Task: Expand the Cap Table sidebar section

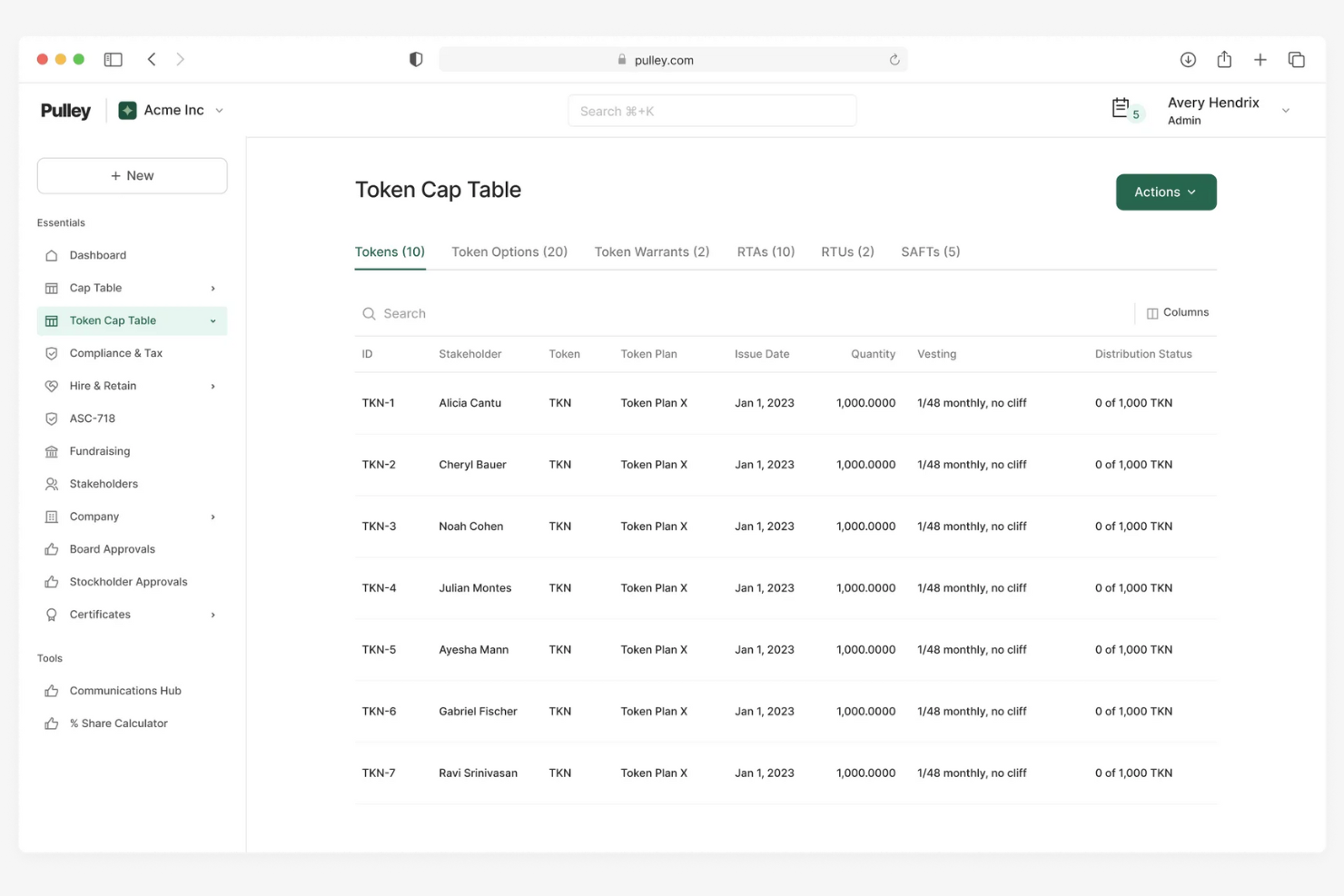Action: click(x=212, y=288)
